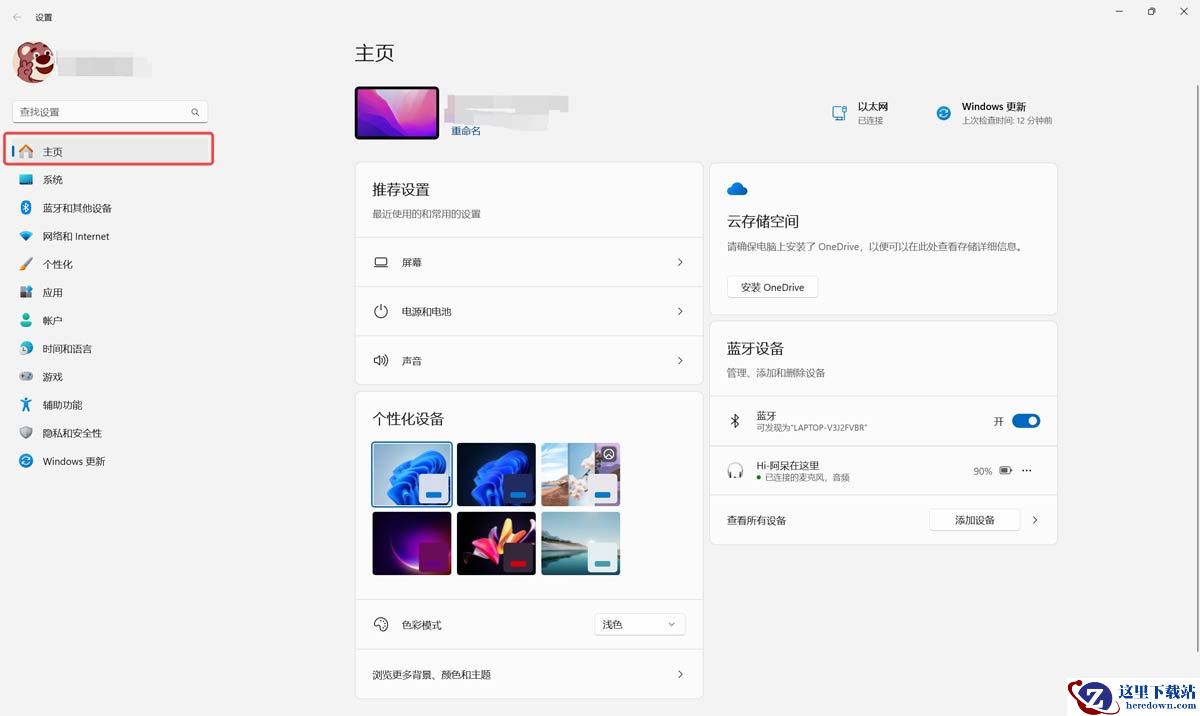Image resolution: width=1200 pixels, height=716 pixels.
Task: Expand the 电源和电池 row chevron
Action: (680, 311)
